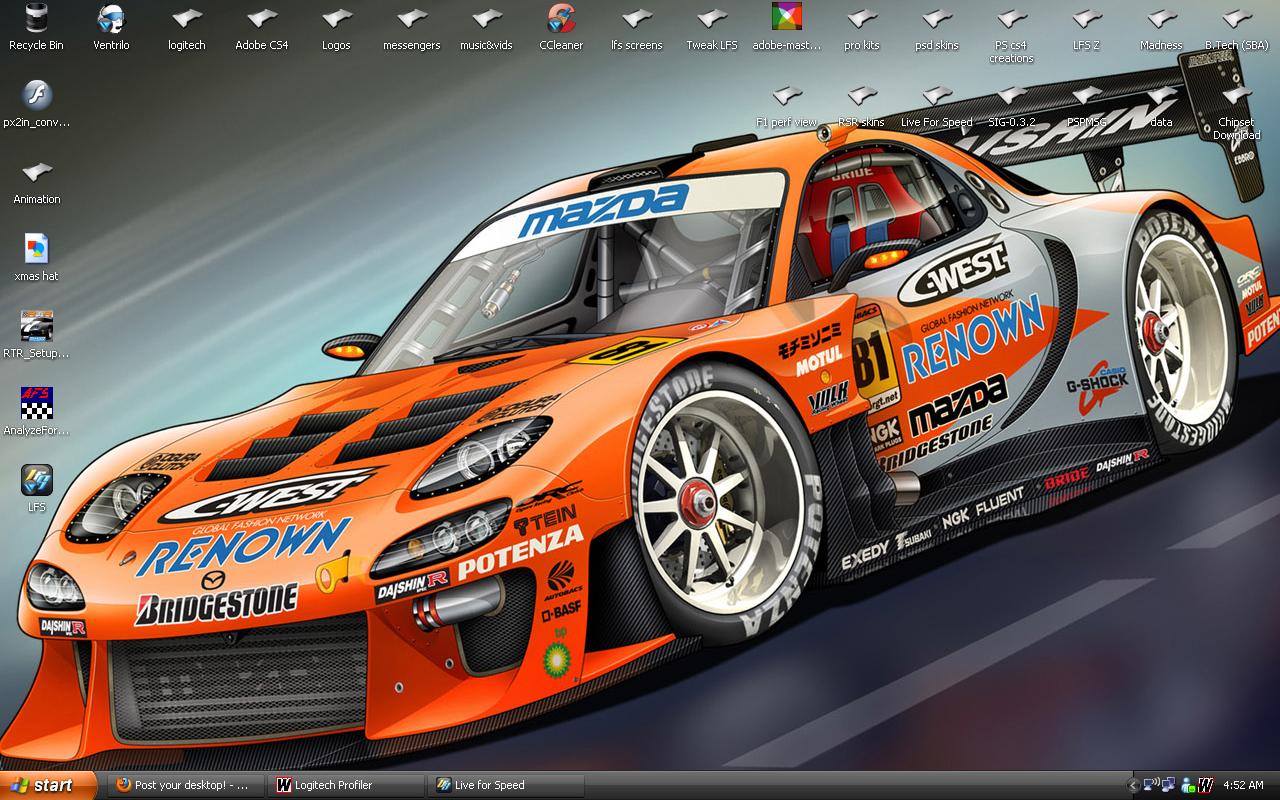Switch to the Firefox 'Post your desktop!' taskbar button
Viewport: 1280px width, 800px height.
click(x=186, y=785)
